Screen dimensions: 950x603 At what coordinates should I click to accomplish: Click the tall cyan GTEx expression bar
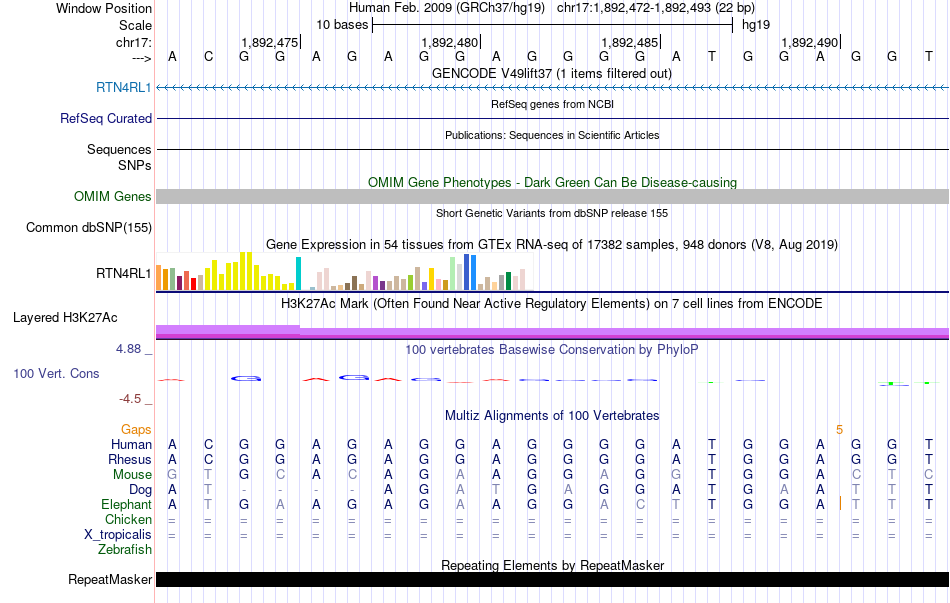[298, 273]
